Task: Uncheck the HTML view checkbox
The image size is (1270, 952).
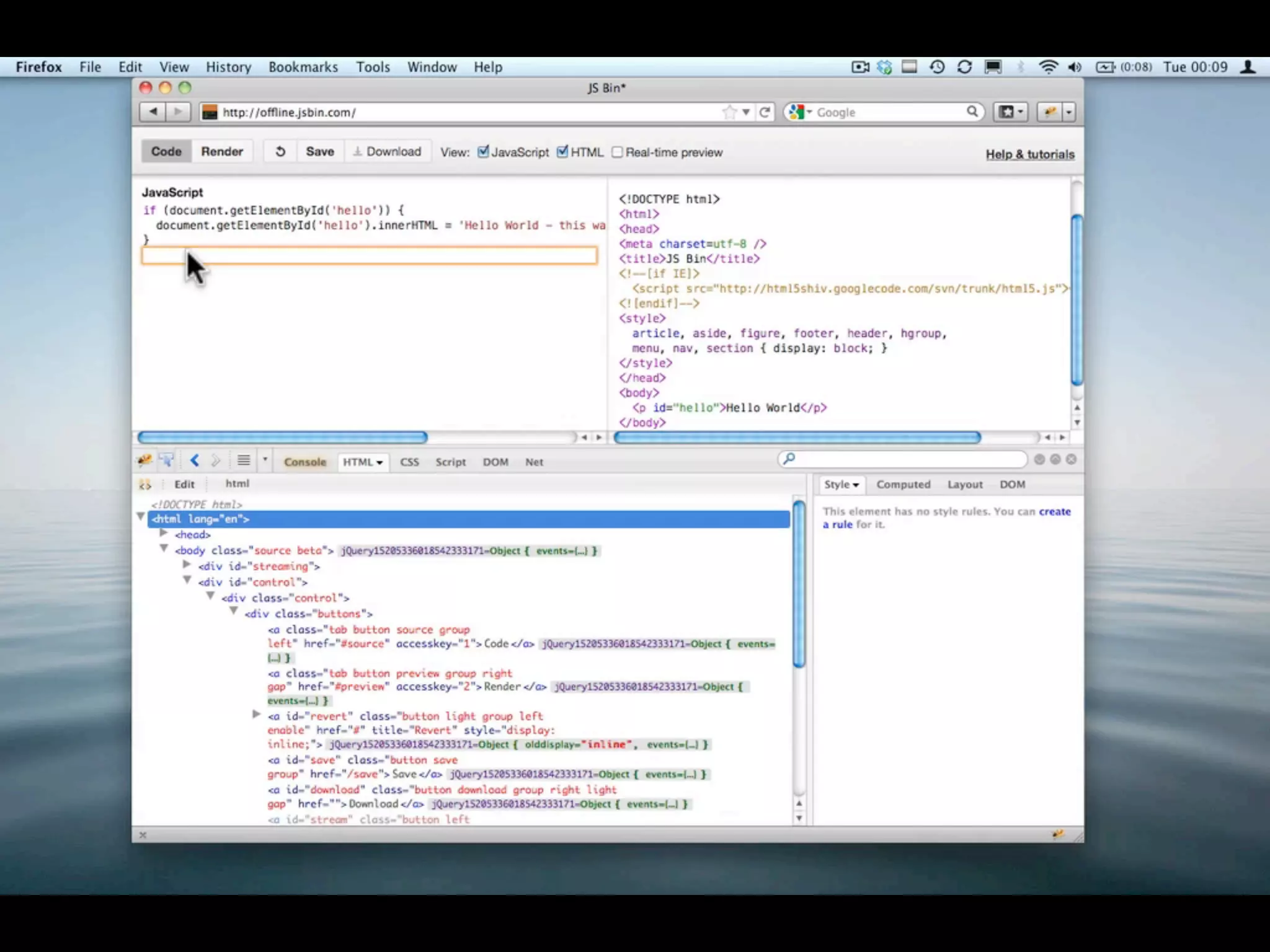Action: point(562,152)
